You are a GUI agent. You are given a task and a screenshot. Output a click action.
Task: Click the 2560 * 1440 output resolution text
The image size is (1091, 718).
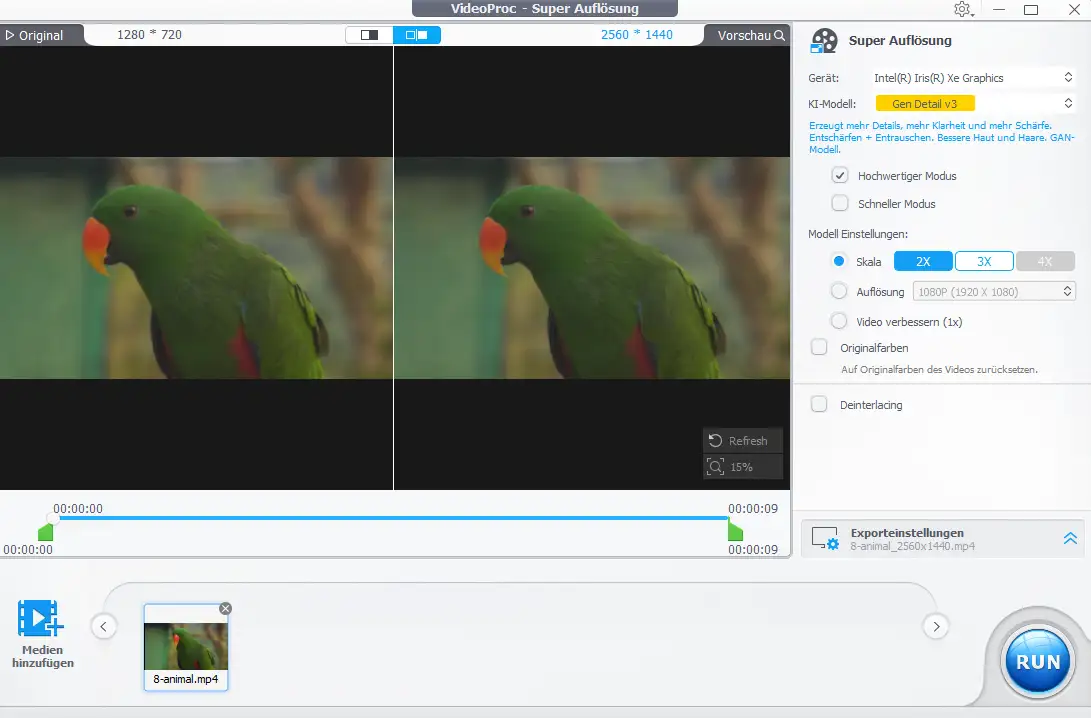637,35
